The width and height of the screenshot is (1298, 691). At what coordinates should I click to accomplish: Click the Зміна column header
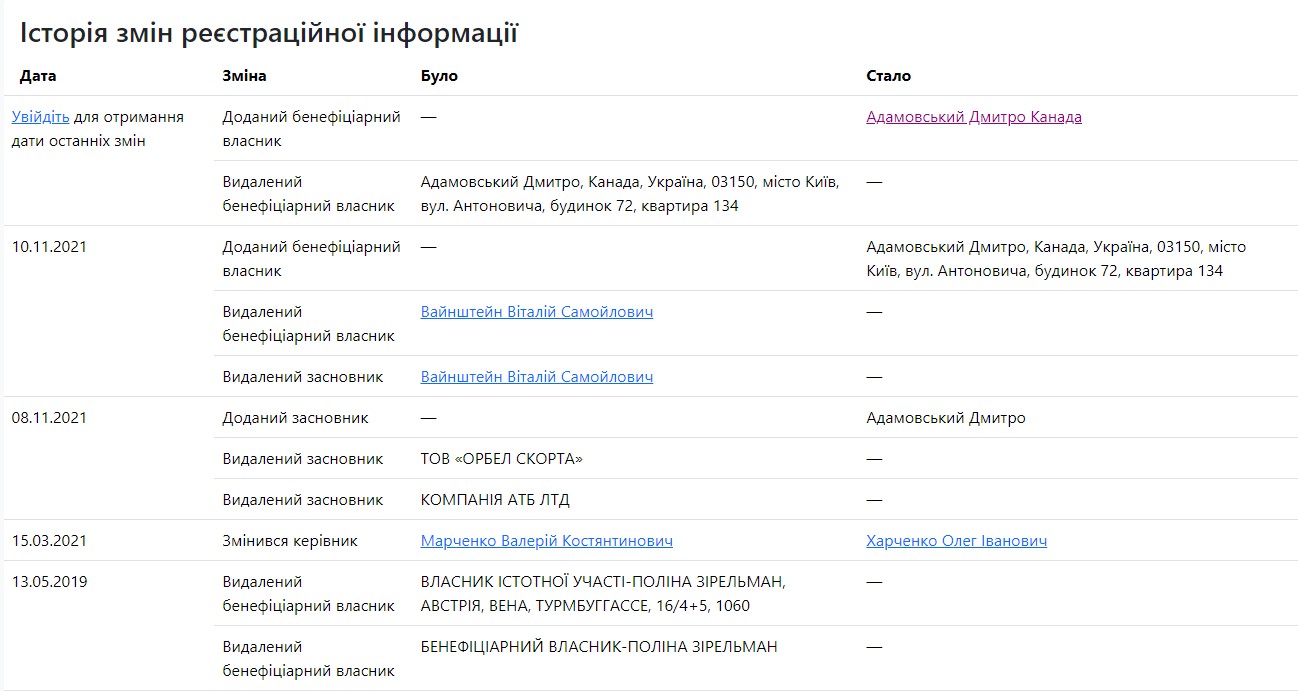(244, 76)
